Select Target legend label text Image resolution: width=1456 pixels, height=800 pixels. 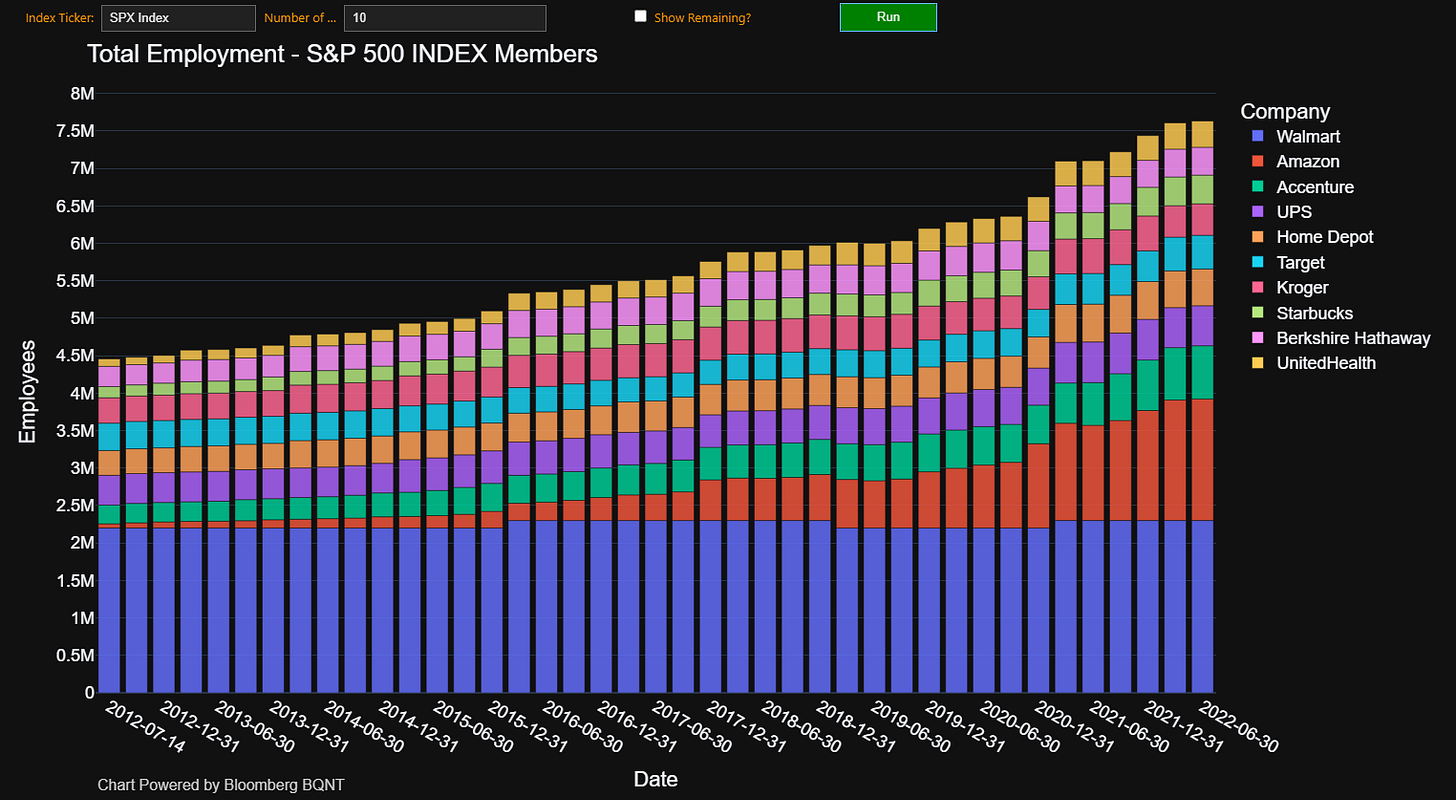pyautogui.click(x=1301, y=262)
